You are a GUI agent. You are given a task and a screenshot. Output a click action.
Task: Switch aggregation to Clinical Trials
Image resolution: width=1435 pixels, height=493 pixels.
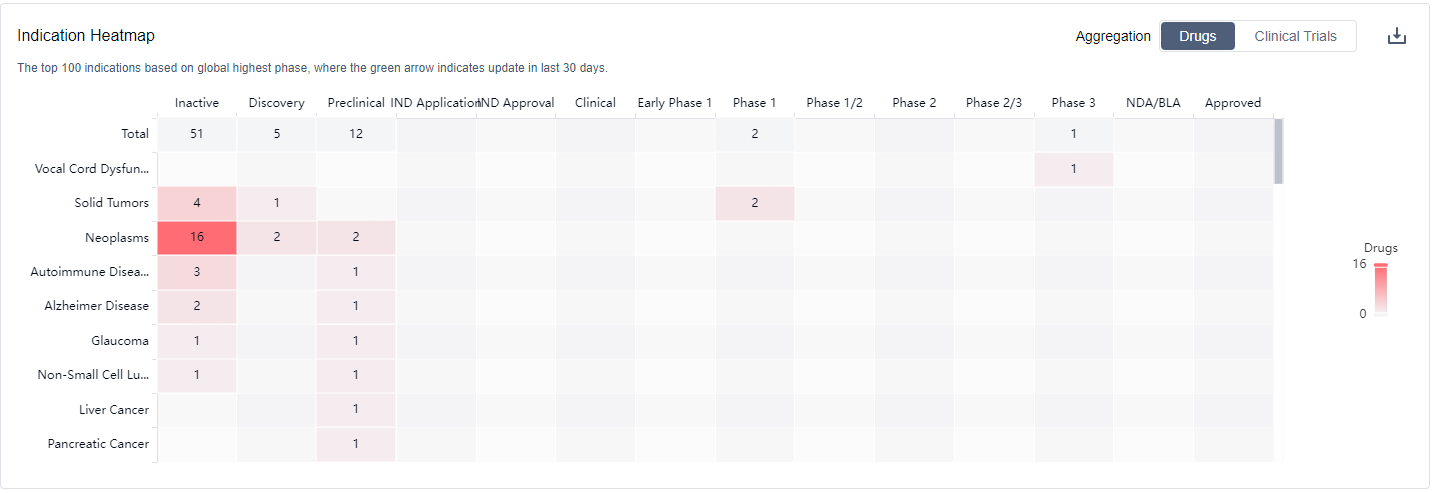(x=1295, y=36)
